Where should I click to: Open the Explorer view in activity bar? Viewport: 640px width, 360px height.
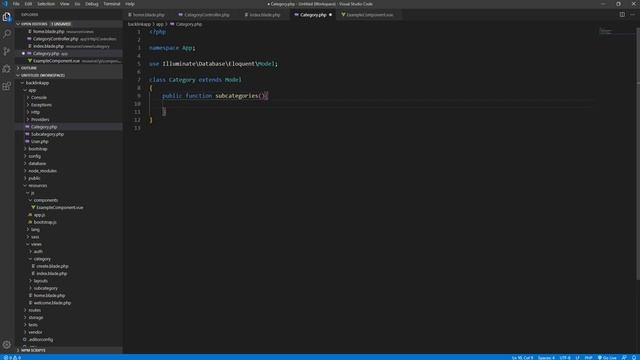pos(7,17)
